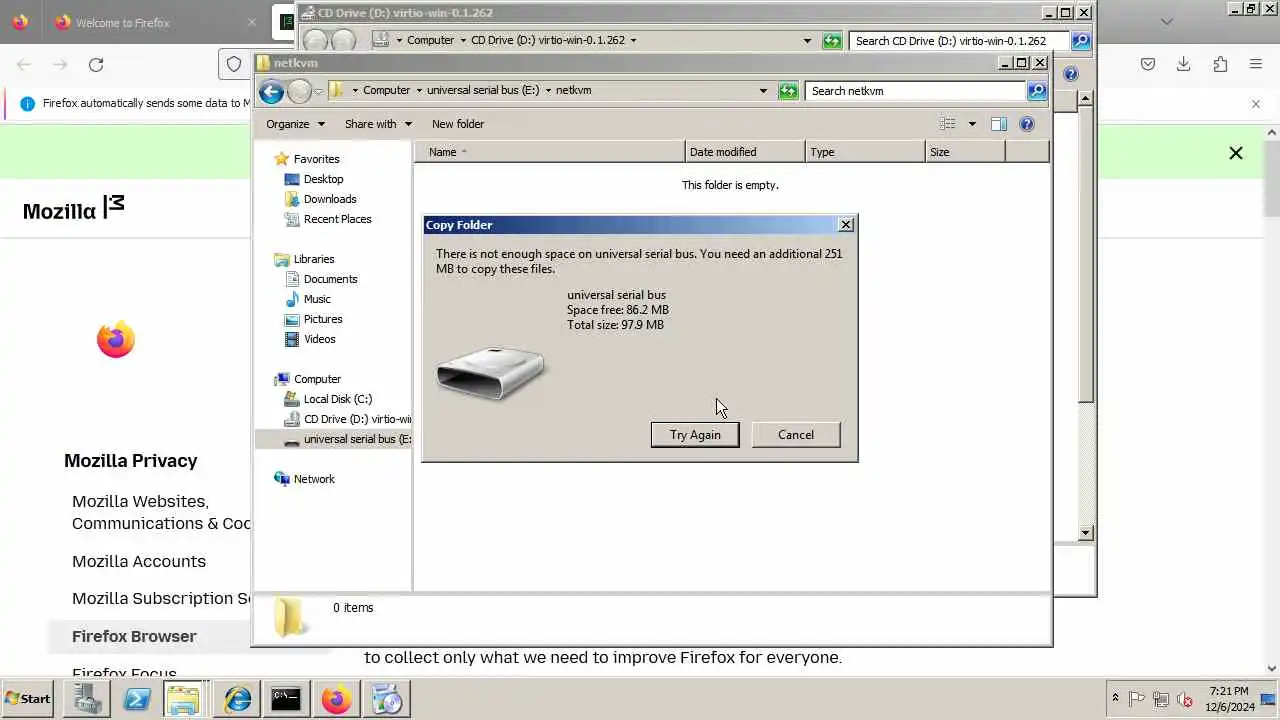Open Recent Places in the sidebar
The width and height of the screenshot is (1280, 720).
pyautogui.click(x=337, y=219)
